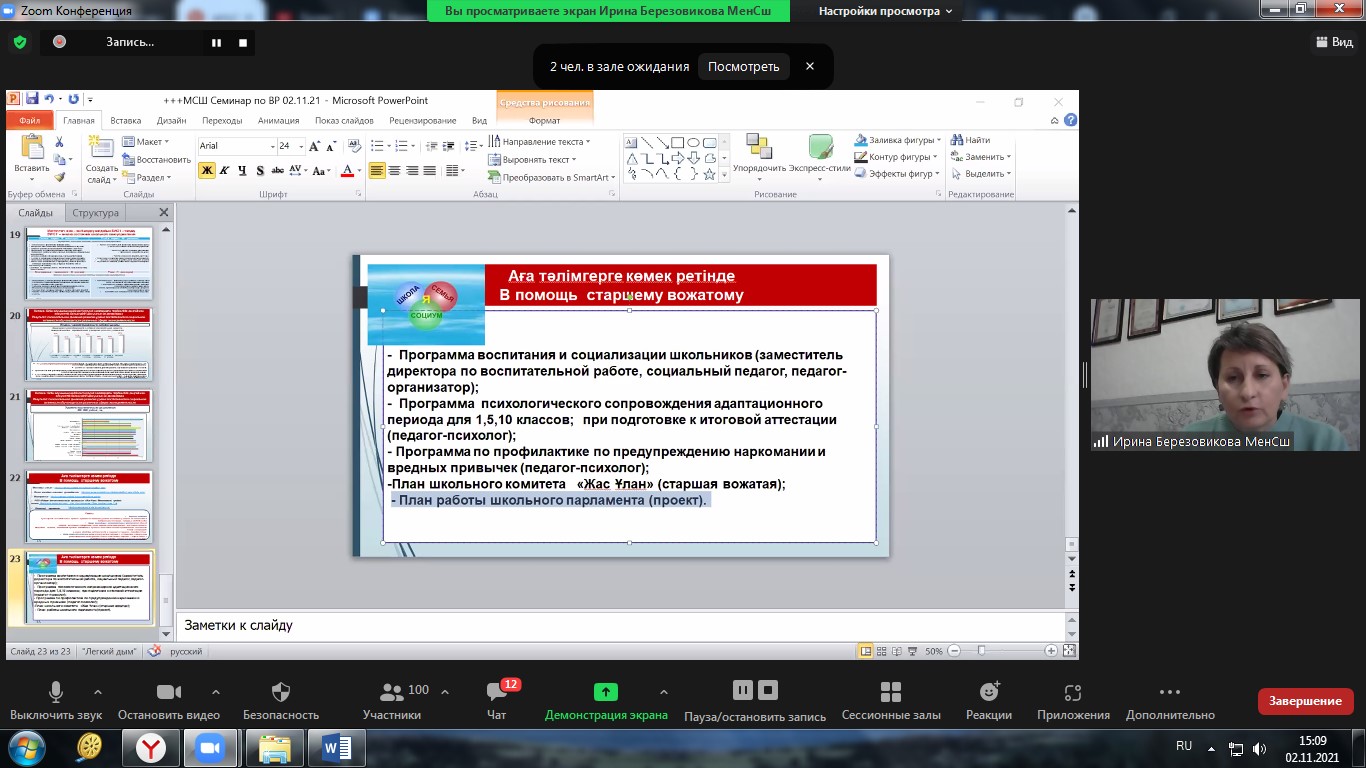The width and height of the screenshot is (1366, 768).
Task: Click the Посмотреть waiting room button
Action: point(743,67)
